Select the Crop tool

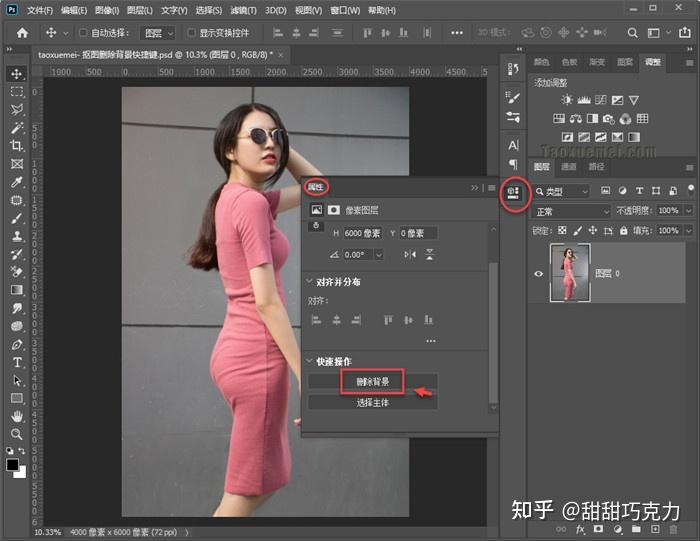[x=17, y=146]
